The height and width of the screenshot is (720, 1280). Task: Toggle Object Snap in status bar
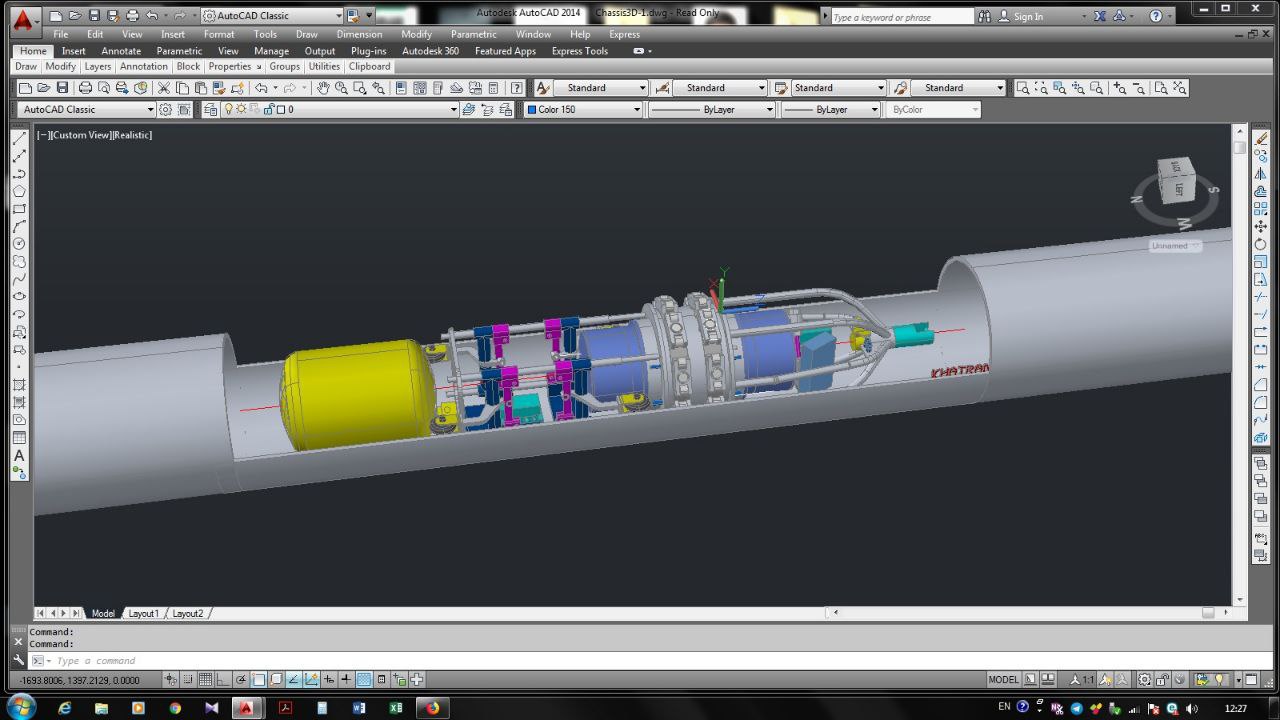[258, 680]
